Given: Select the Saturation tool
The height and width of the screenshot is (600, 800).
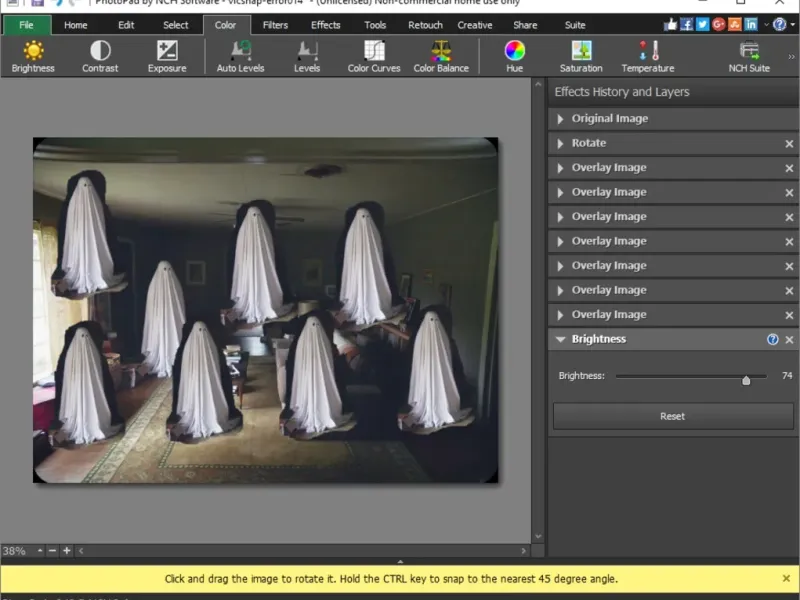Looking at the screenshot, I should pos(581,56).
